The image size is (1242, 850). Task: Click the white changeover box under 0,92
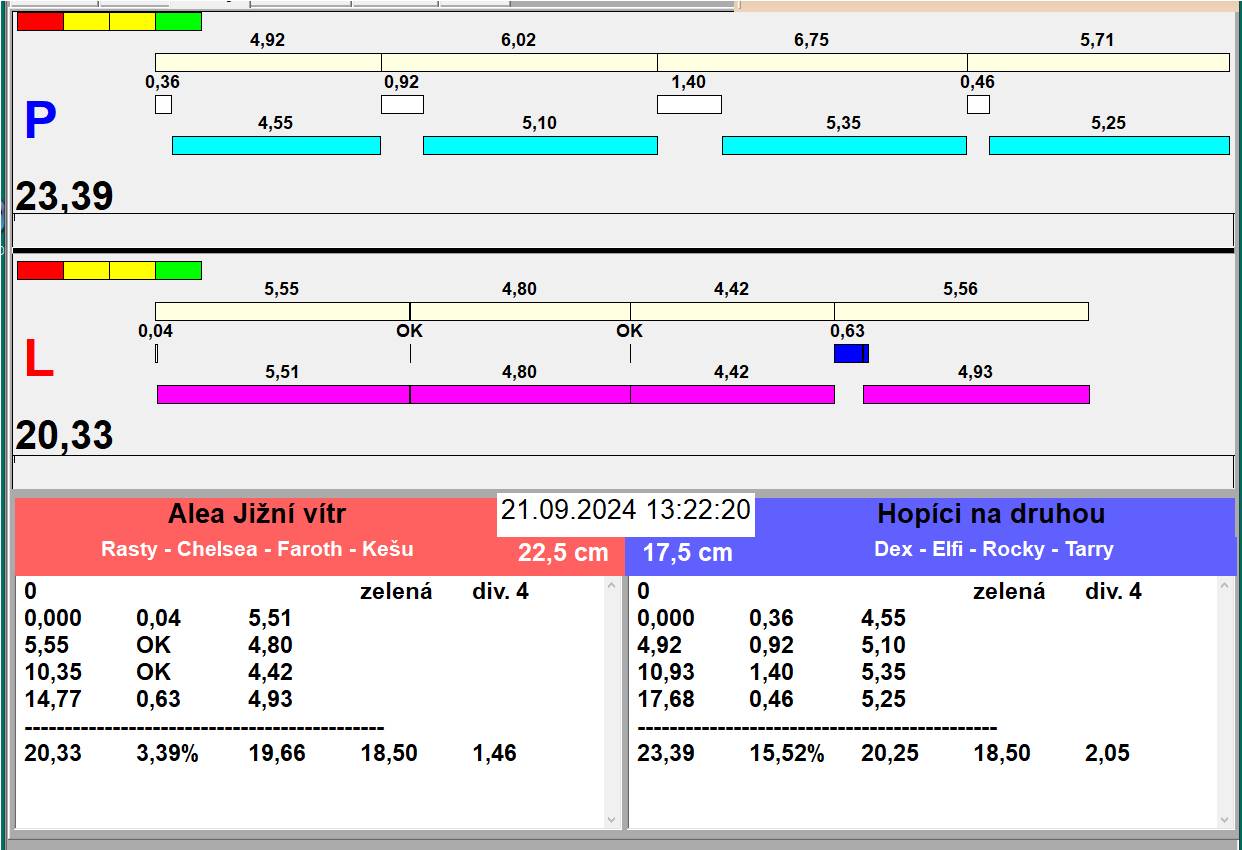402,104
